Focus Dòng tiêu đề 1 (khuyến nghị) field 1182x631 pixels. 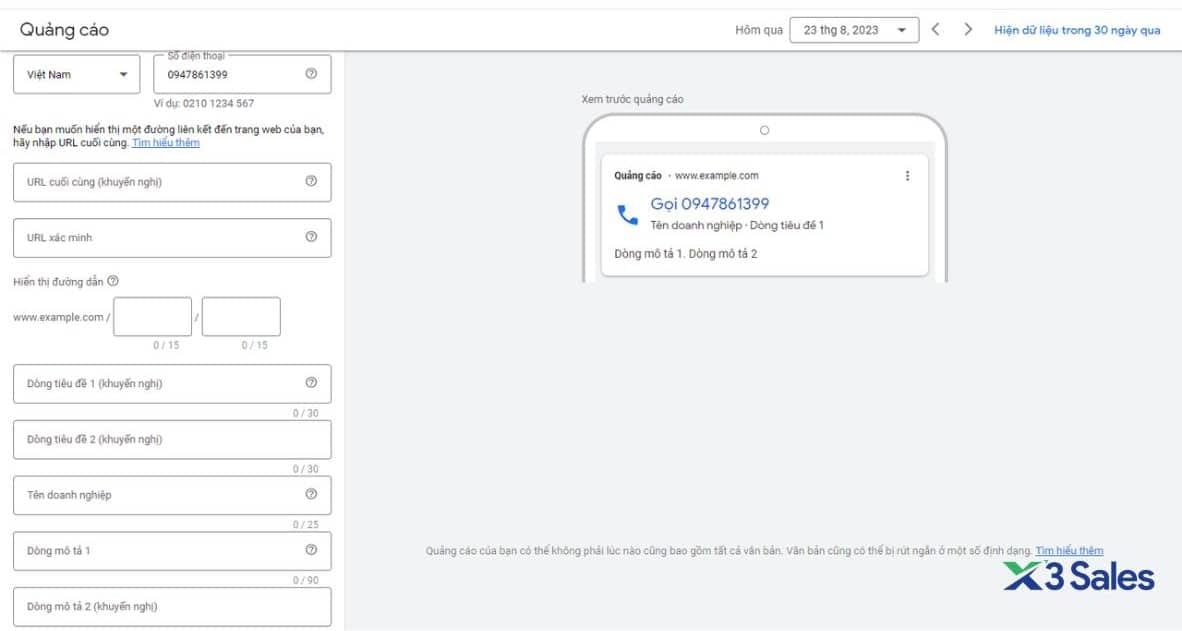click(x=172, y=384)
